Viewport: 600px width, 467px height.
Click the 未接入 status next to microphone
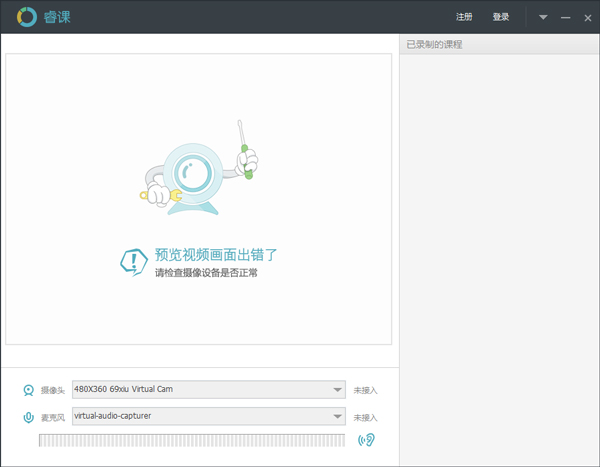(x=365, y=417)
